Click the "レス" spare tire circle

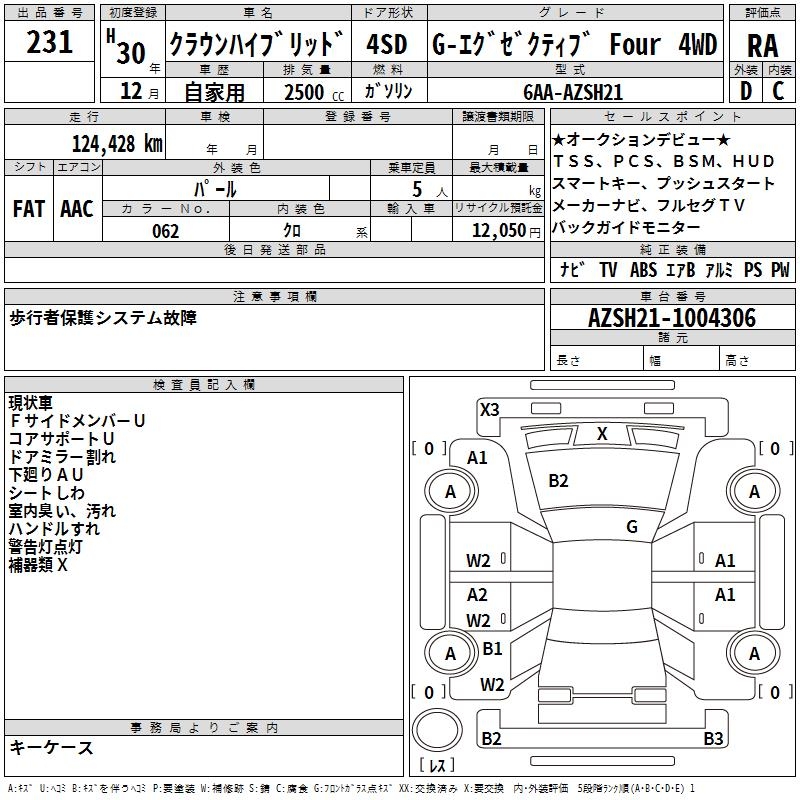pyautogui.click(x=437, y=730)
